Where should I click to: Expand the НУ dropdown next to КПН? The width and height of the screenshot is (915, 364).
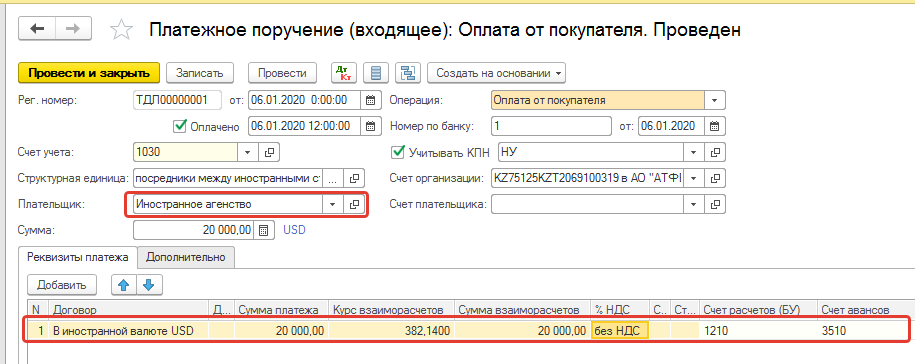click(x=694, y=152)
